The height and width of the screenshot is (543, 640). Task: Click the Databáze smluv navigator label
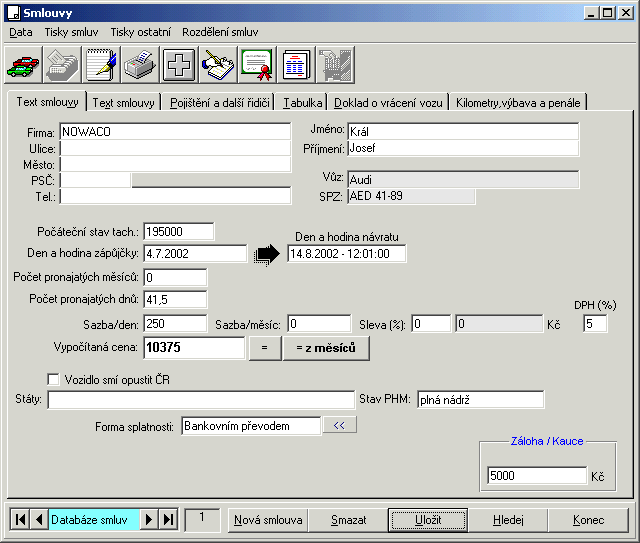click(94, 520)
